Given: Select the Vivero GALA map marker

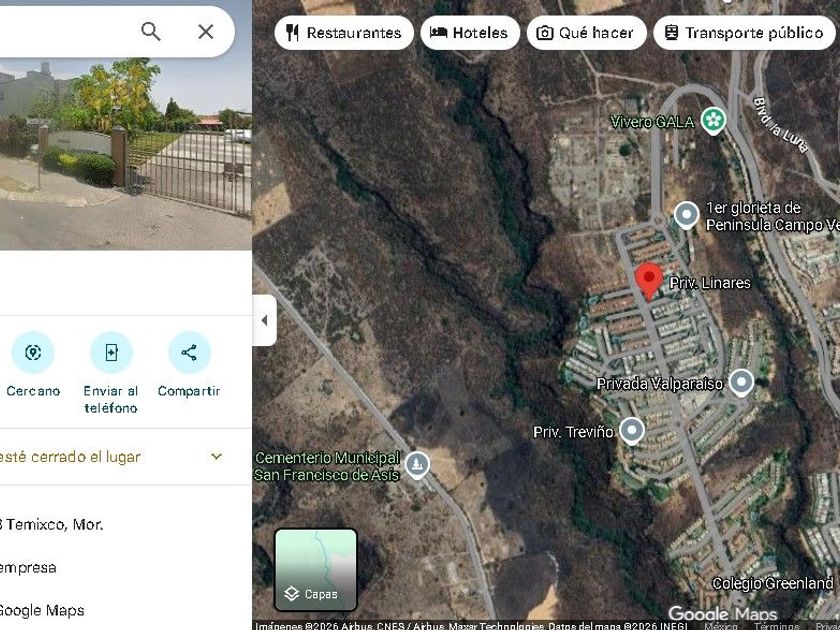Looking at the screenshot, I should coord(714,121).
